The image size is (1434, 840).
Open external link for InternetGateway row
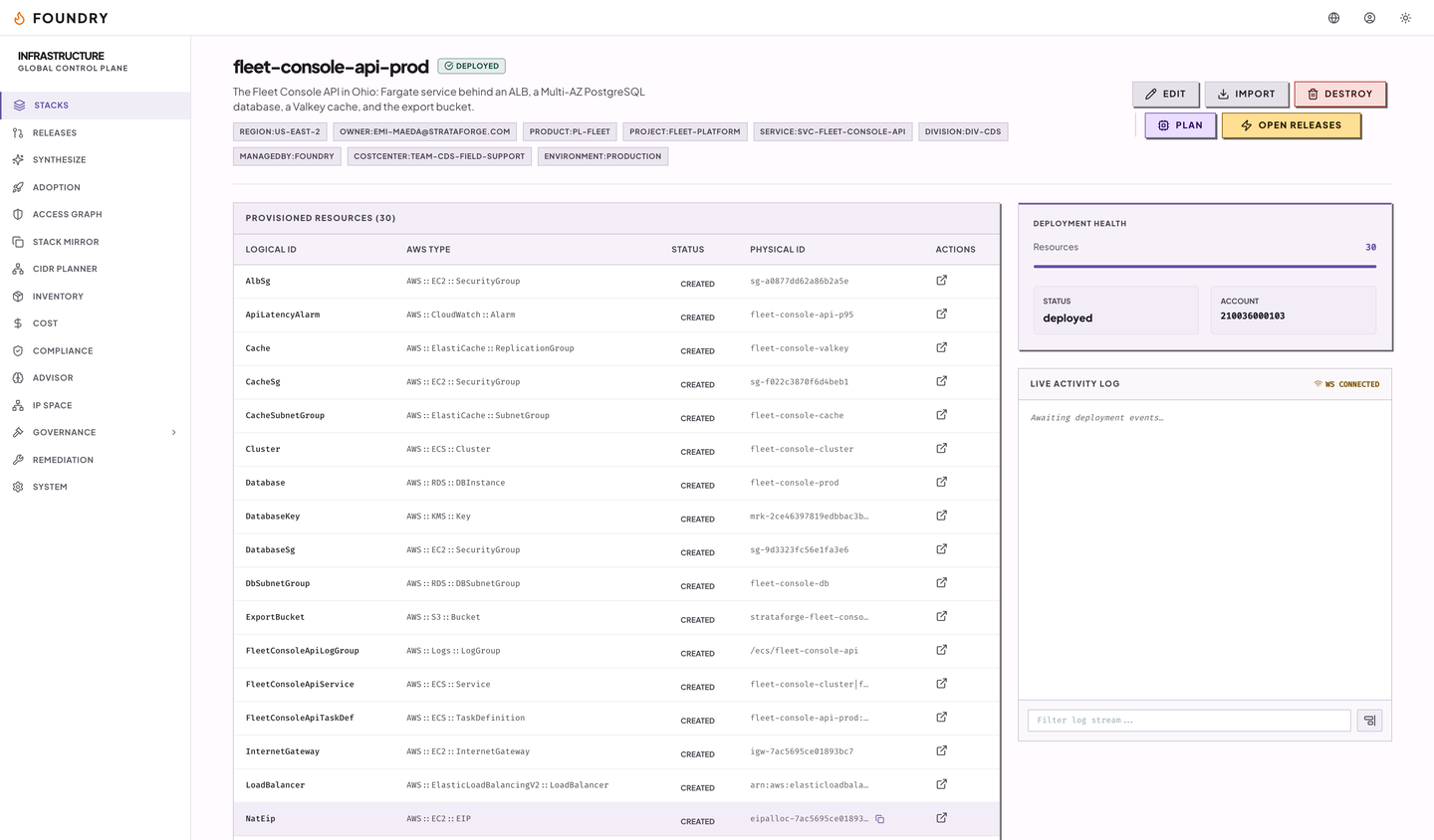(942, 751)
